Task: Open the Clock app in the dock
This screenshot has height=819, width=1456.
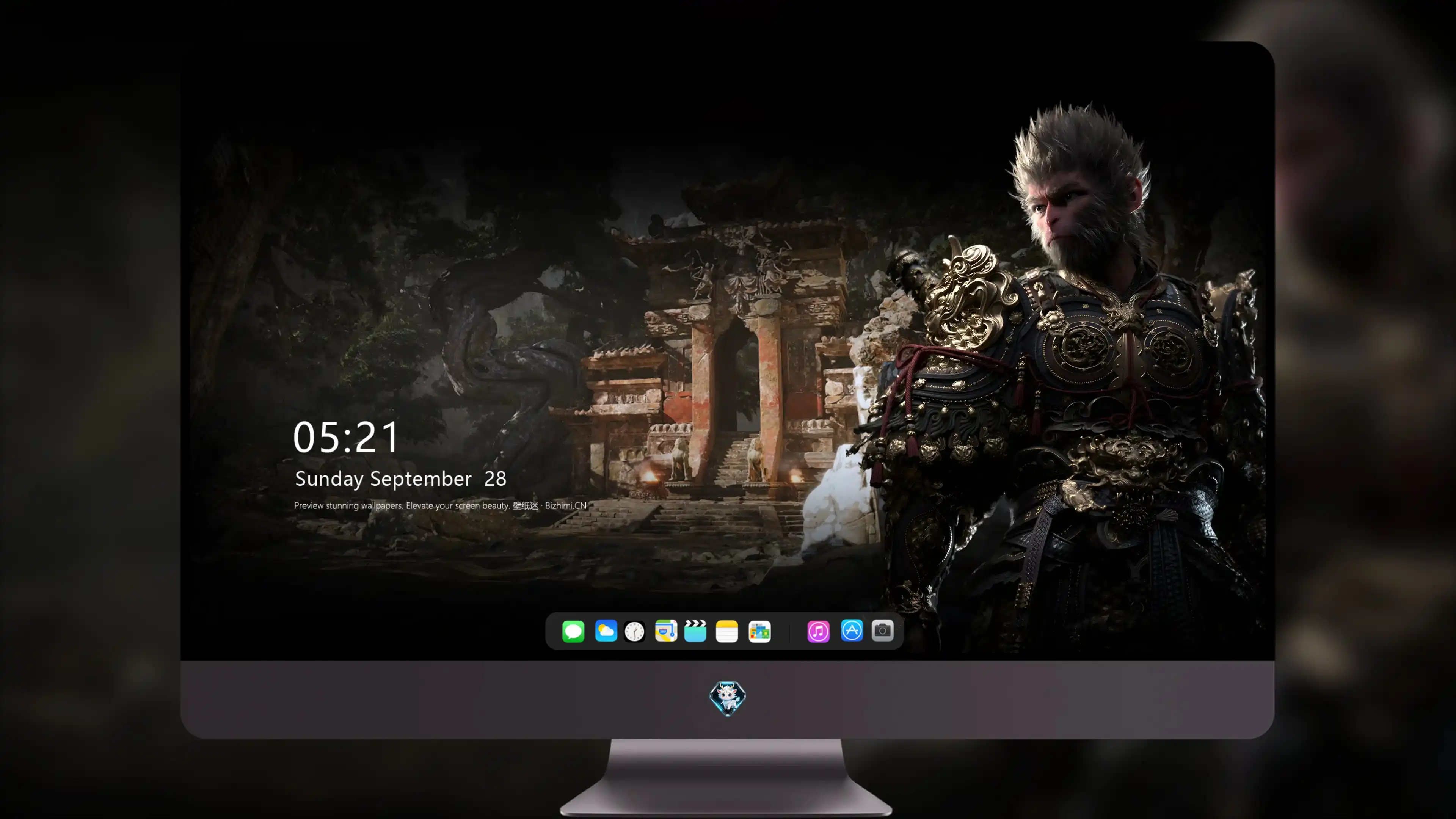Action: click(634, 631)
